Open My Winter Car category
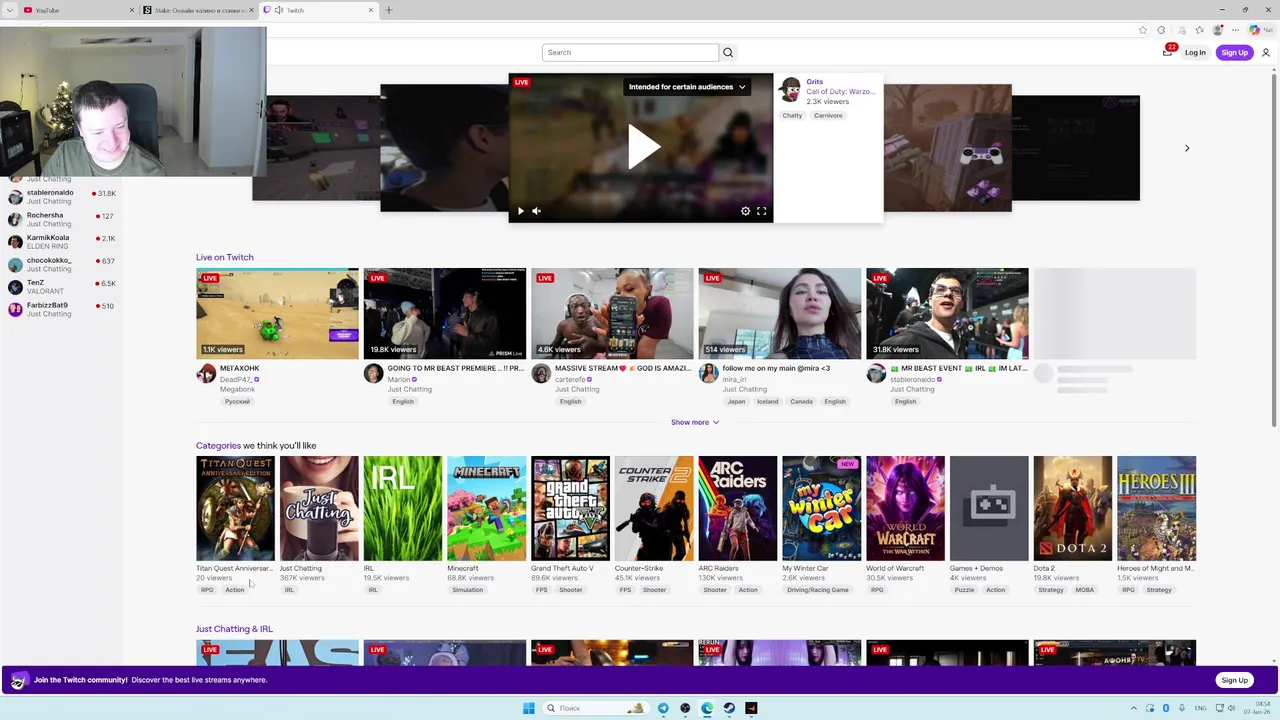 [x=821, y=508]
